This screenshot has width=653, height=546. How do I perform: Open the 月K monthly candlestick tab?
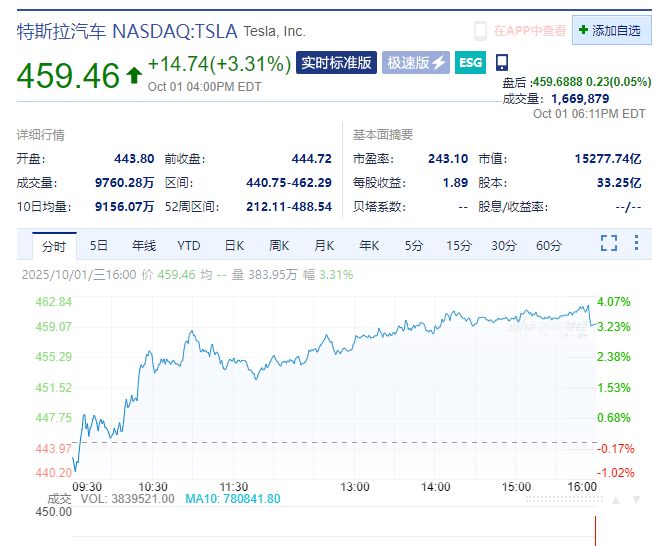point(324,246)
